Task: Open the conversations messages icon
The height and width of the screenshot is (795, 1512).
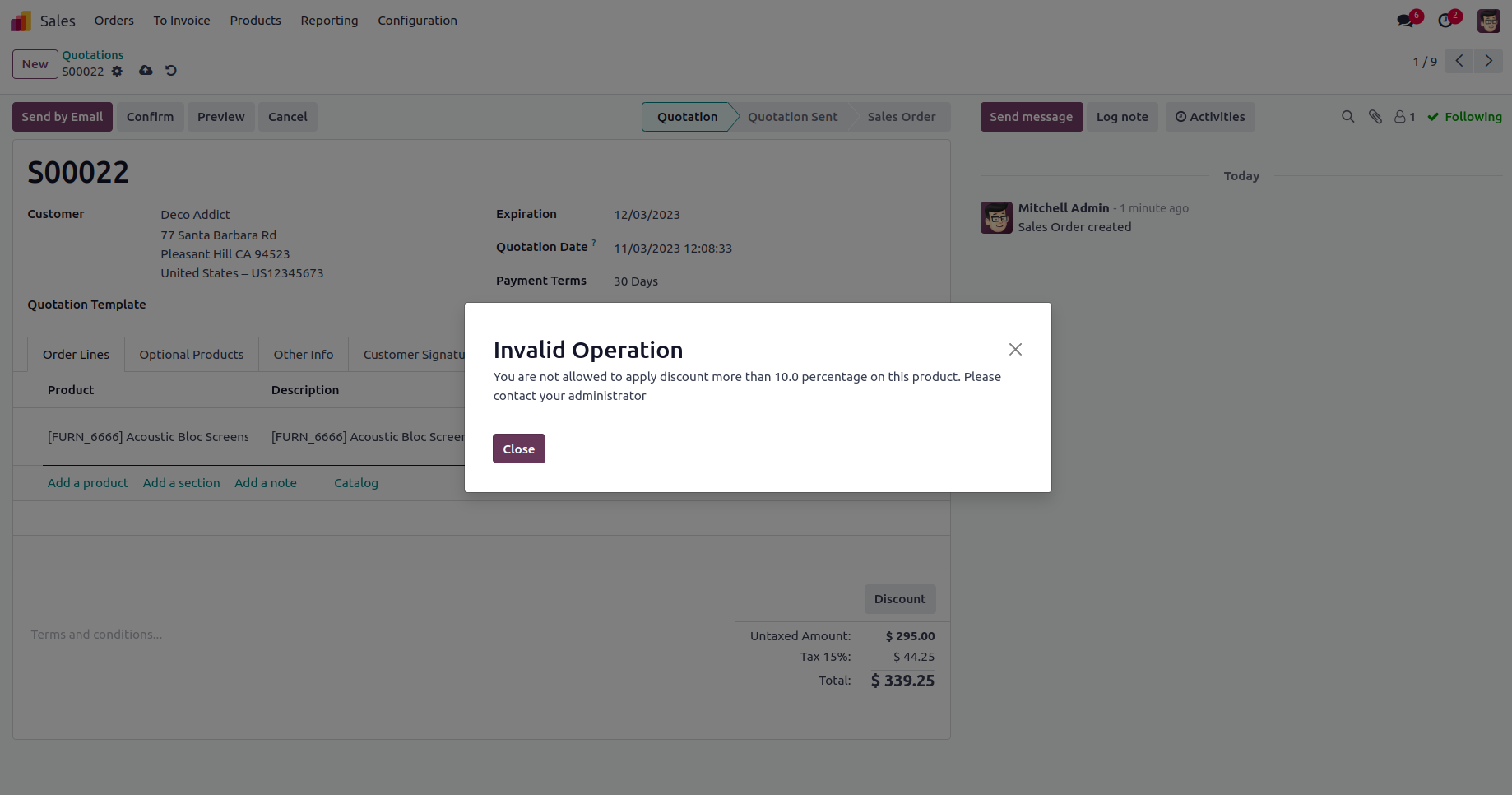Action: (1406, 21)
